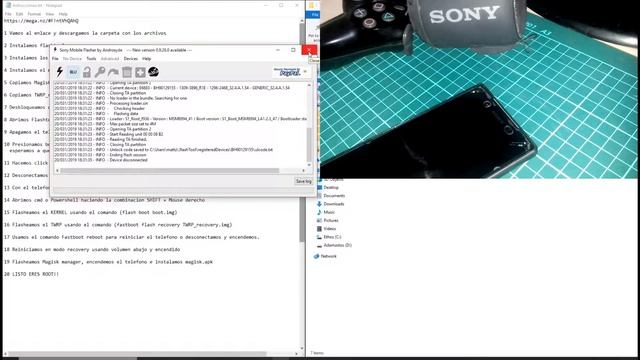Click the '7 items' Explorer status bar text
The width and height of the screenshot is (640, 360).
[x=317, y=353]
